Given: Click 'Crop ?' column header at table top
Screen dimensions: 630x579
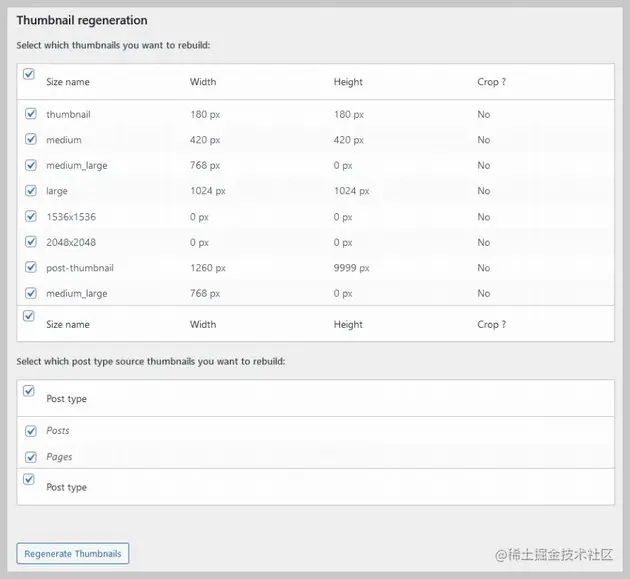Looking at the screenshot, I should coord(491,82).
